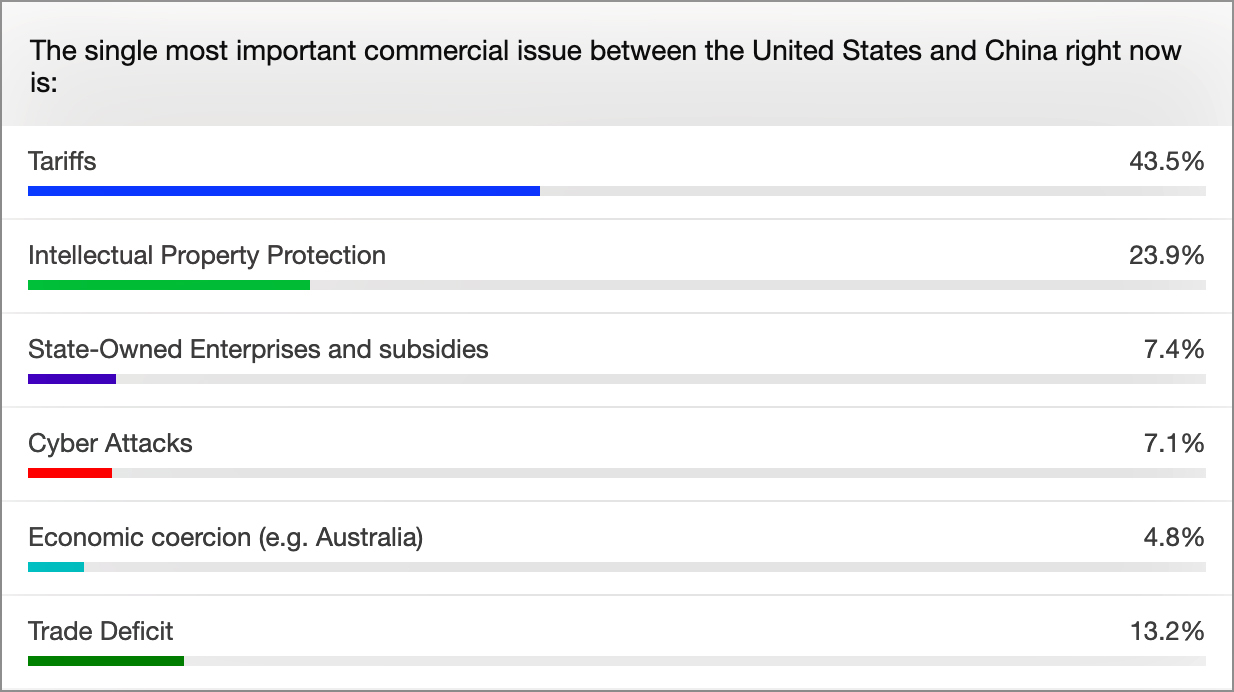
Task: Click State-Owned Enterprises and subsidies label
Action: click(x=258, y=349)
